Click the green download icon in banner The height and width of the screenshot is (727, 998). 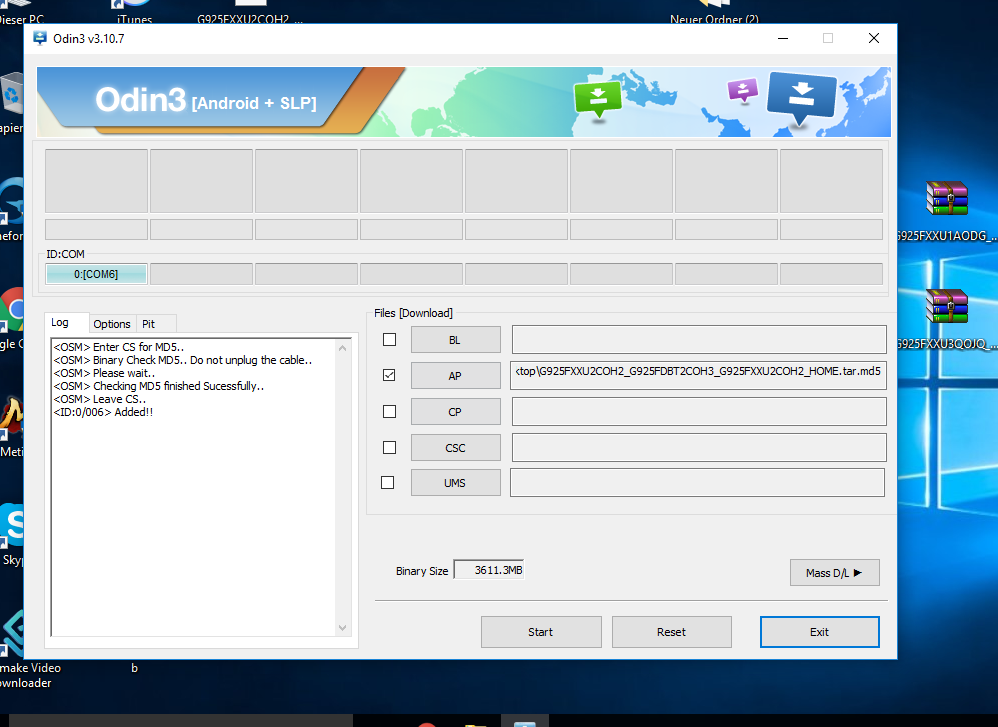coord(598,99)
